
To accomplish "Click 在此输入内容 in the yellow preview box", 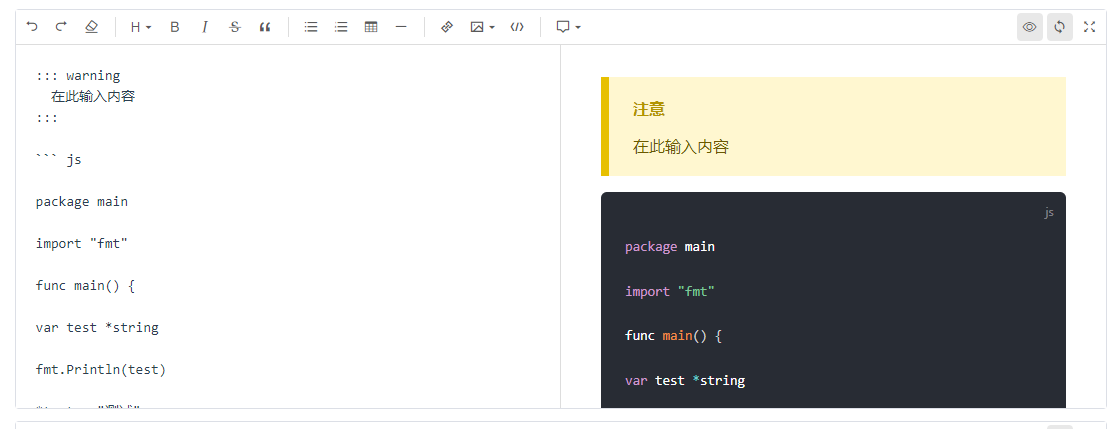I will pyautogui.click(x=681, y=147).
